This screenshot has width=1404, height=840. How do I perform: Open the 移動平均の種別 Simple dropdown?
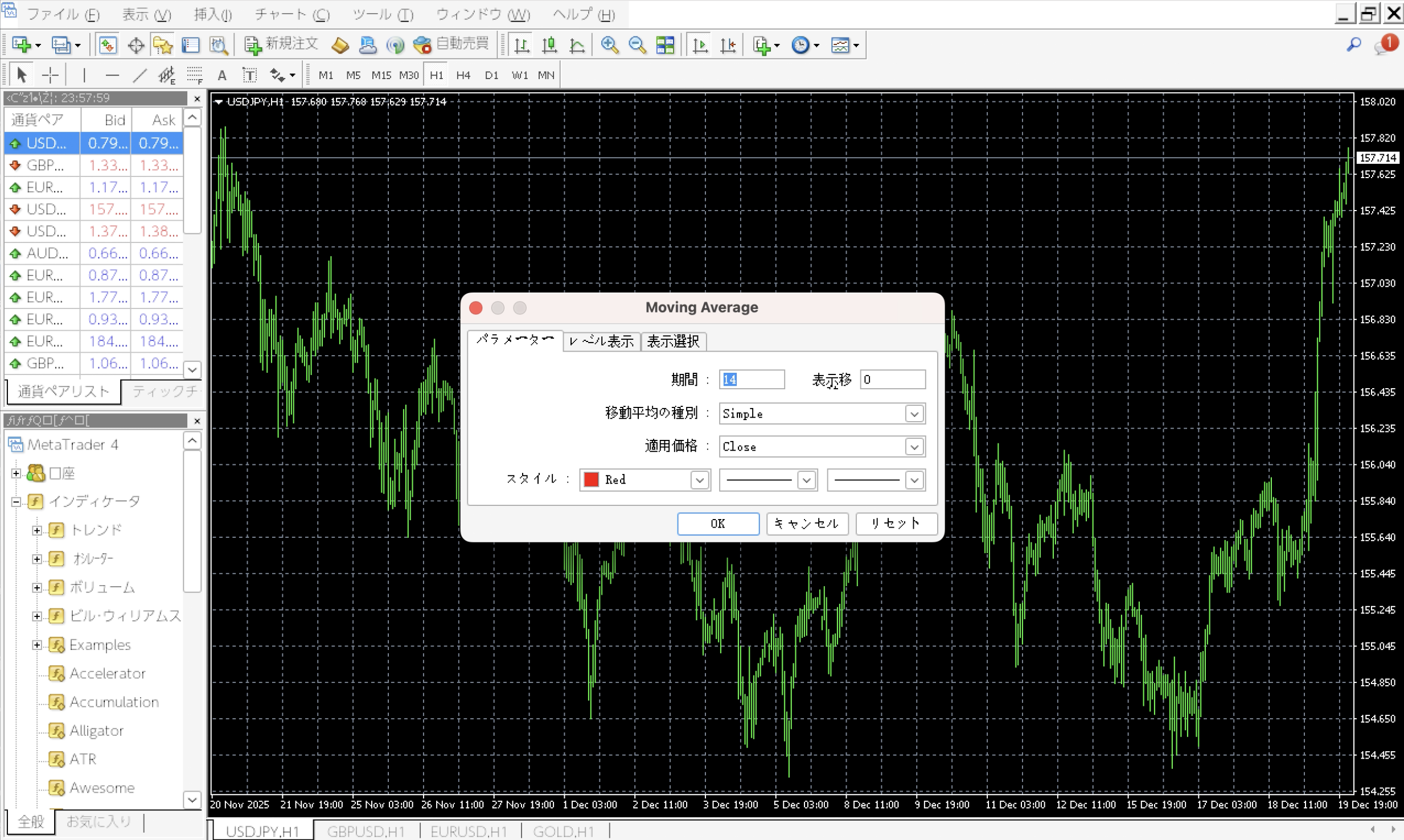tap(914, 414)
